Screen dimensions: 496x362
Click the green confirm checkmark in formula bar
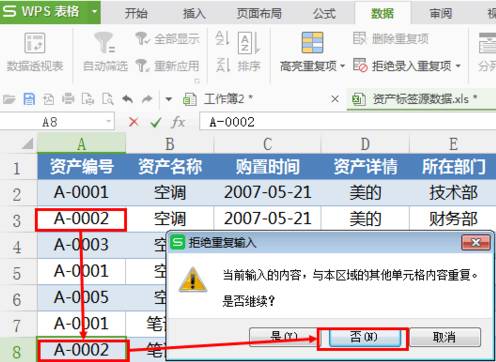(x=156, y=122)
